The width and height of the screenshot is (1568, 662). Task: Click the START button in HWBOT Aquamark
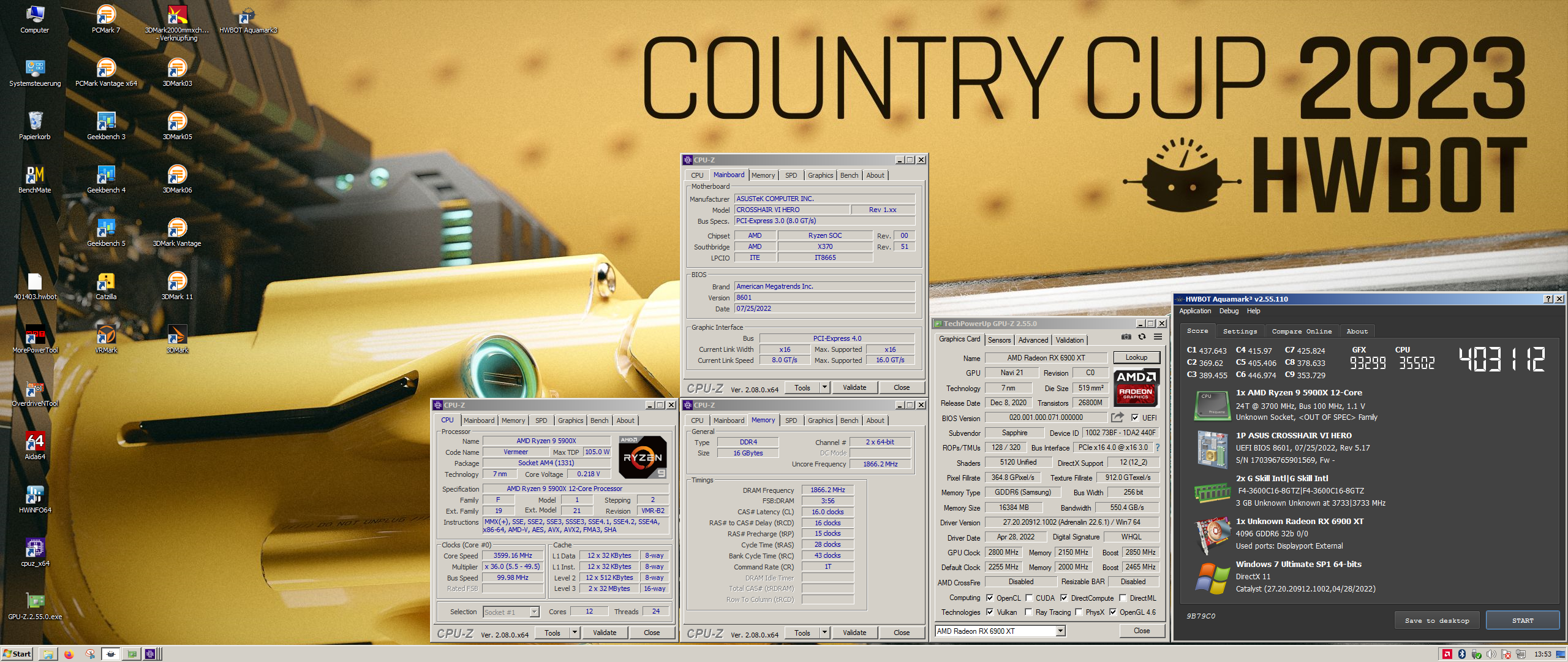click(x=1523, y=620)
